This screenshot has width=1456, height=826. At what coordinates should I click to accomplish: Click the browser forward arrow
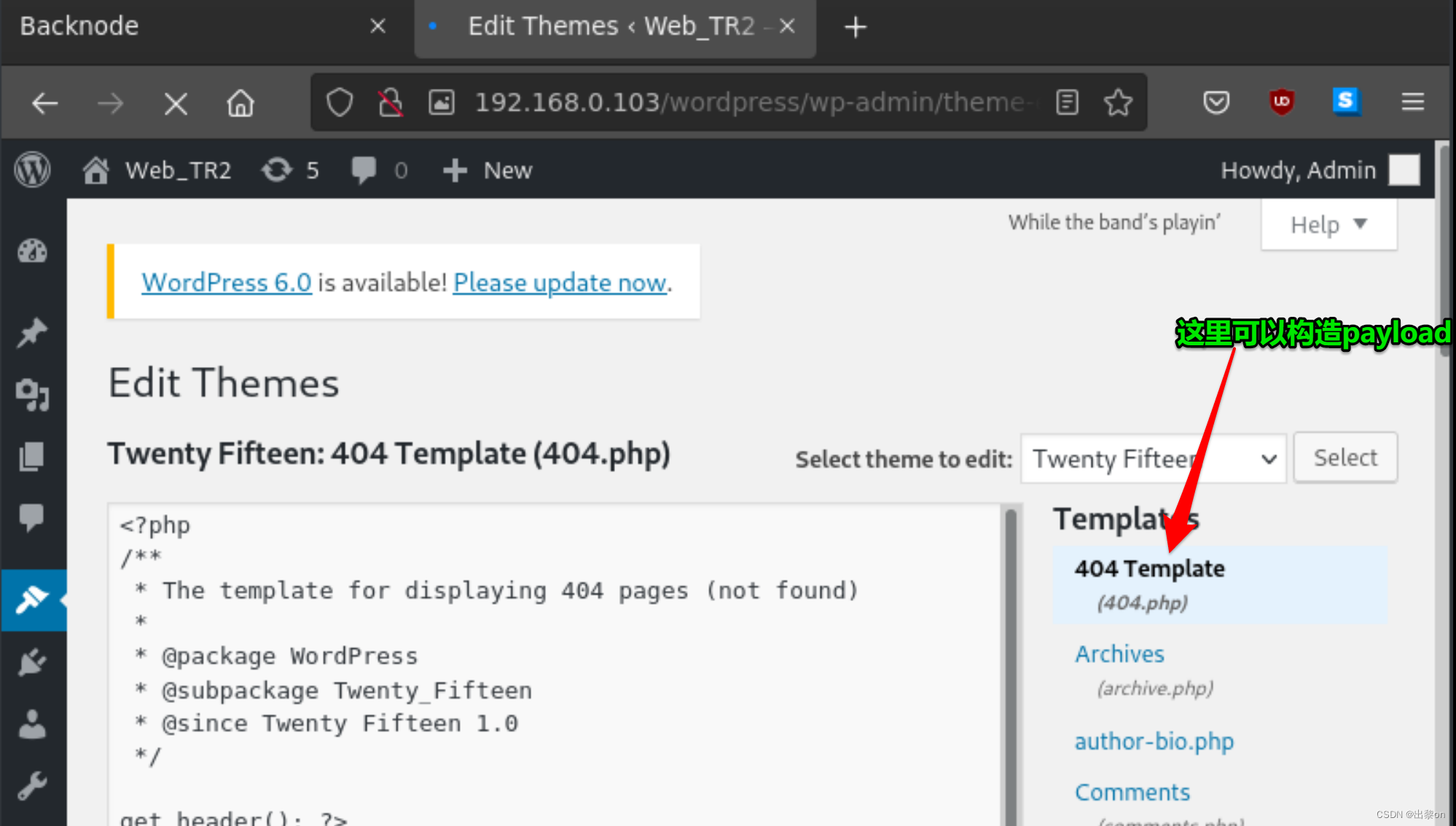point(111,103)
